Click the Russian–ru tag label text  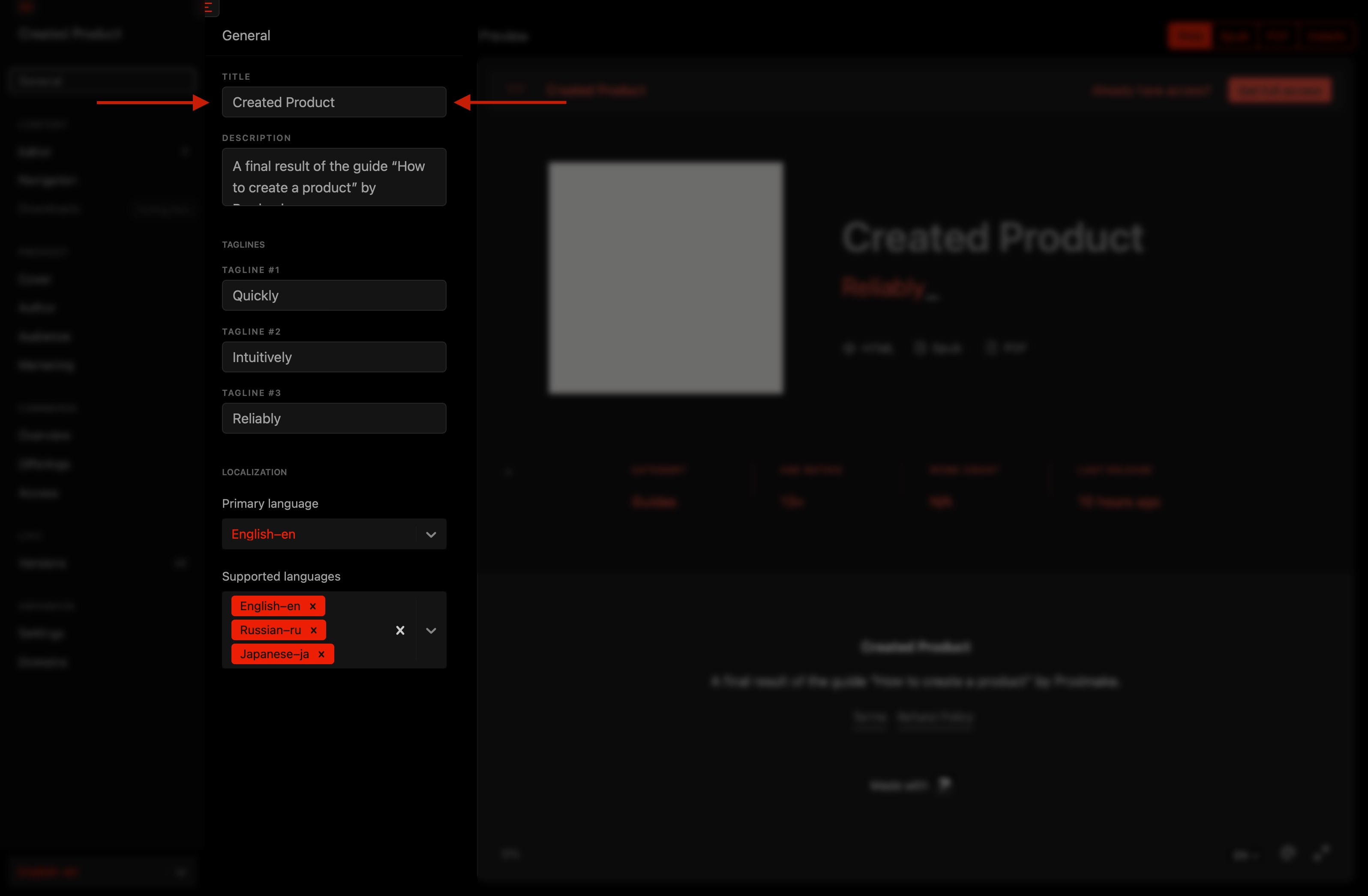(270, 630)
